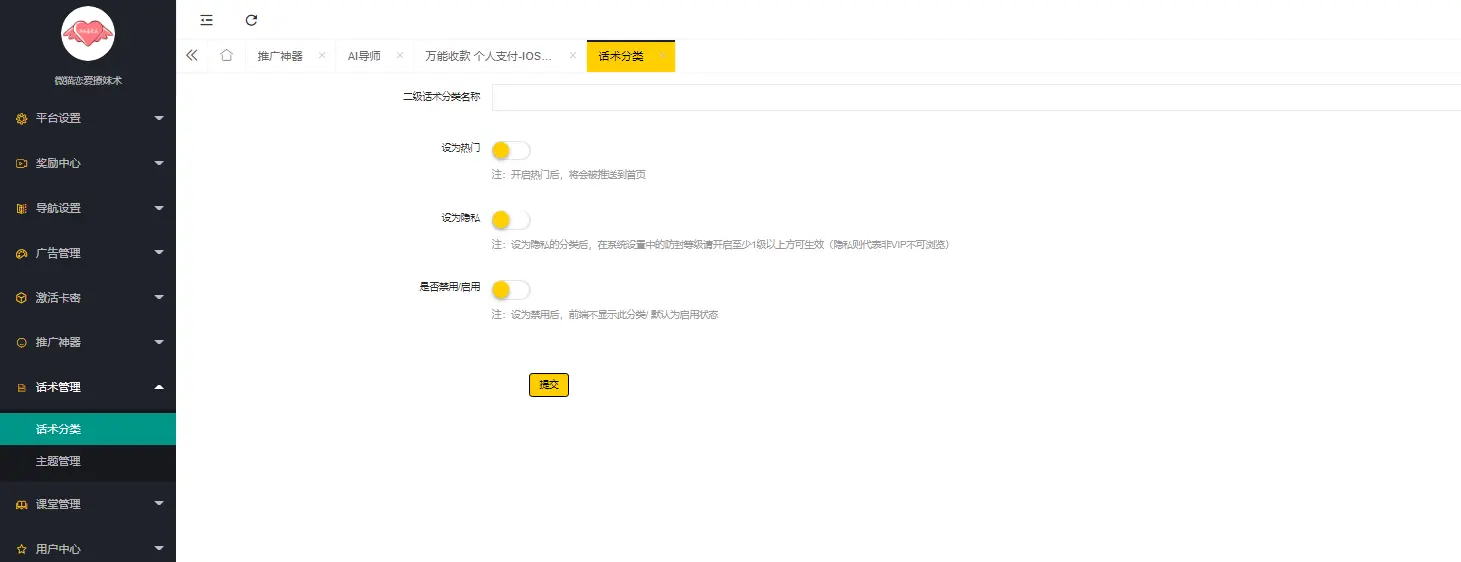Click the 激活卡密 cube icon
1461x562 pixels.
point(21,298)
